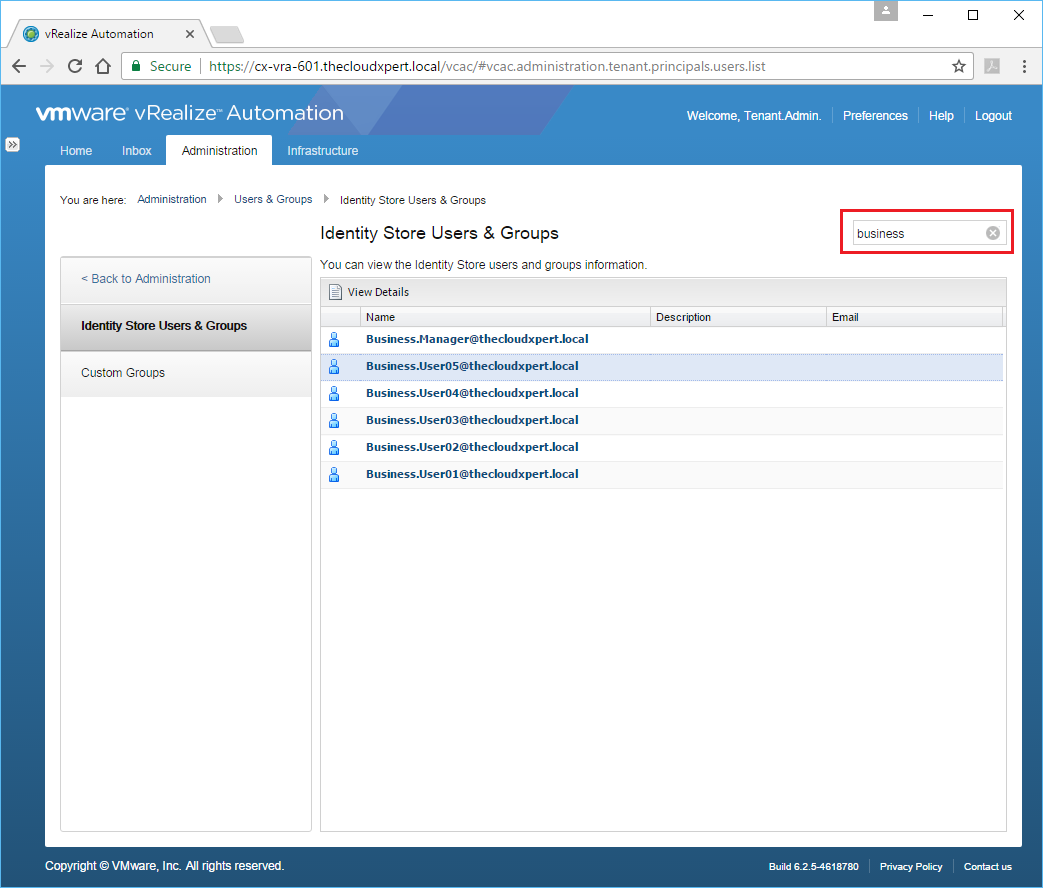Click the user icon beside Business.Manager
The image size is (1043, 888).
point(335,339)
